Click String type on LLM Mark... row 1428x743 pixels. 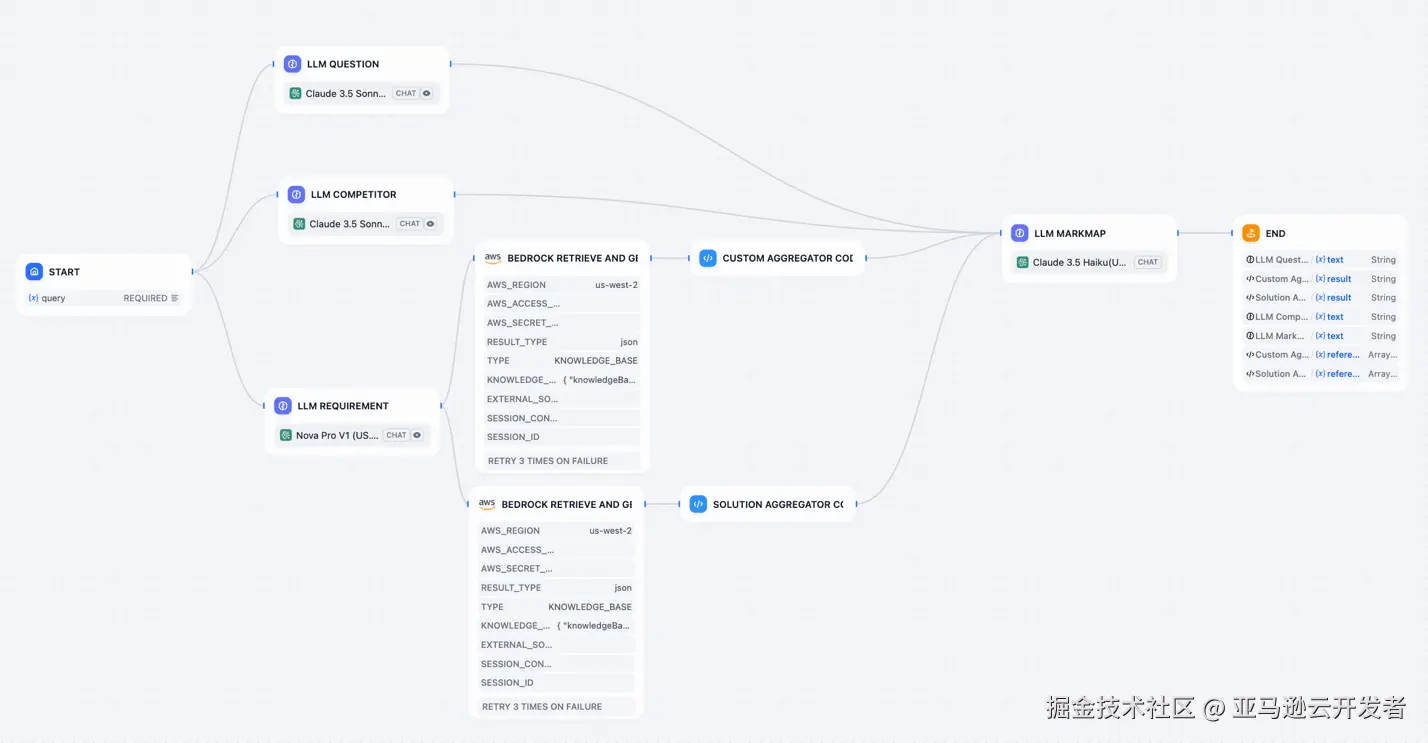click(1383, 336)
